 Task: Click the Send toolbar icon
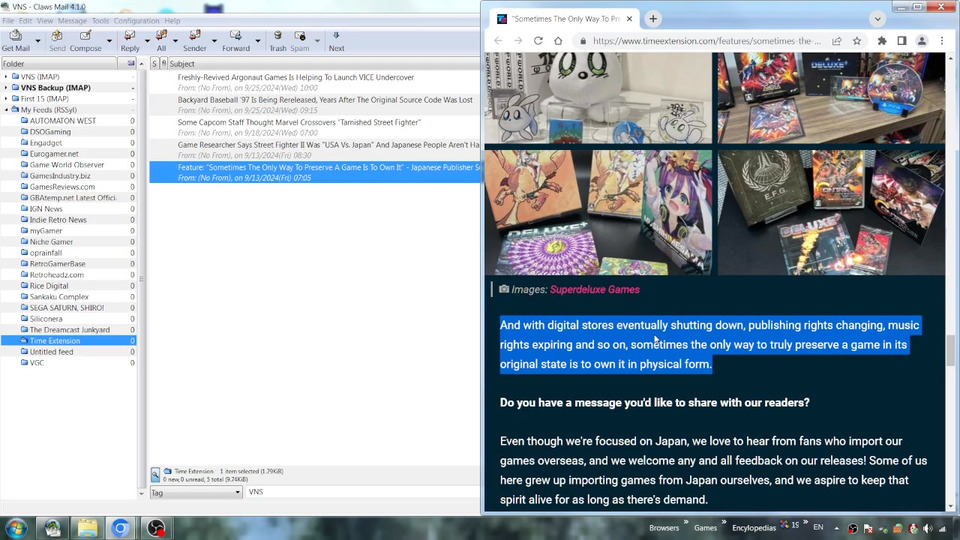pos(57,41)
